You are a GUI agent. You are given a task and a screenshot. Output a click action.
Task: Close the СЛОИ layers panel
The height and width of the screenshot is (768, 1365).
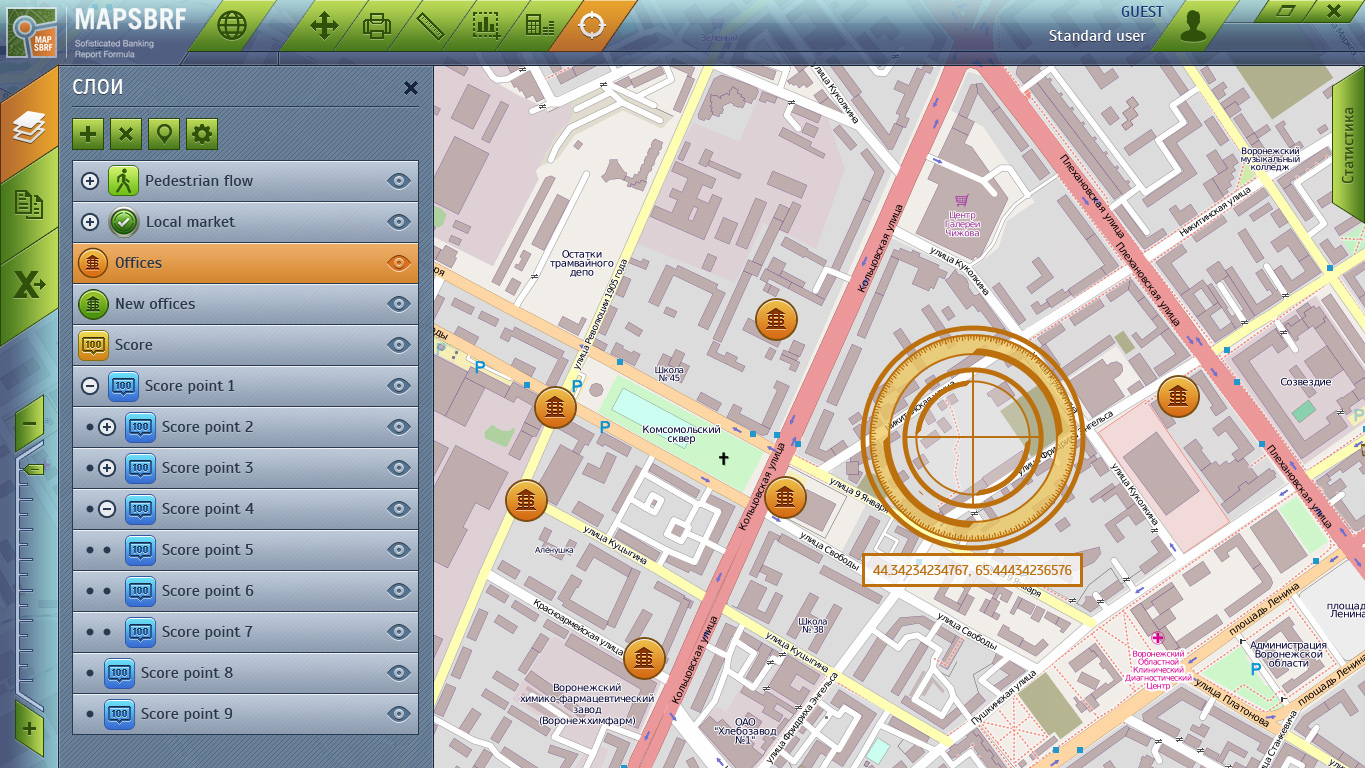tap(410, 88)
